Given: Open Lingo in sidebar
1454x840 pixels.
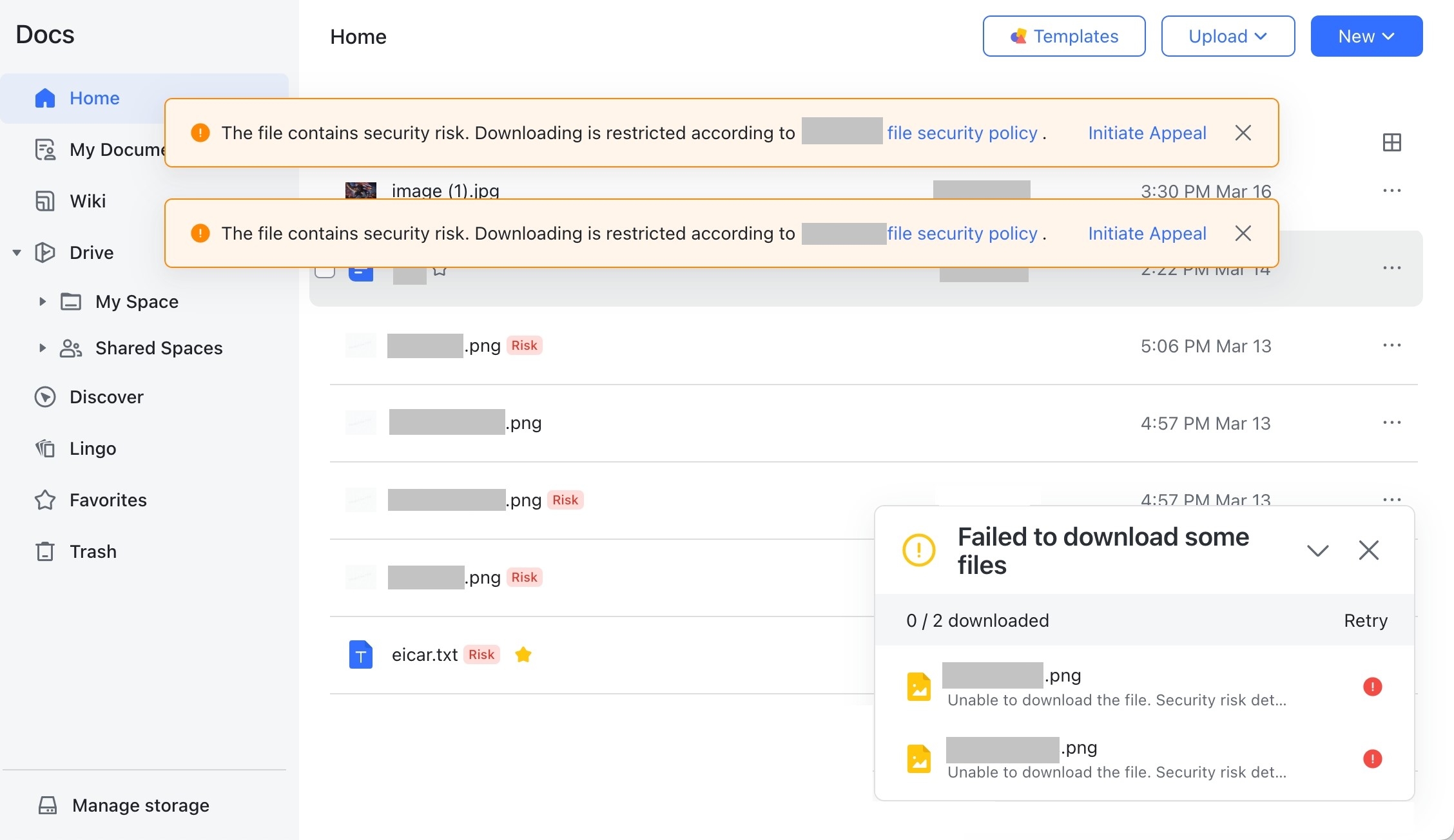Looking at the screenshot, I should coord(93,448).
